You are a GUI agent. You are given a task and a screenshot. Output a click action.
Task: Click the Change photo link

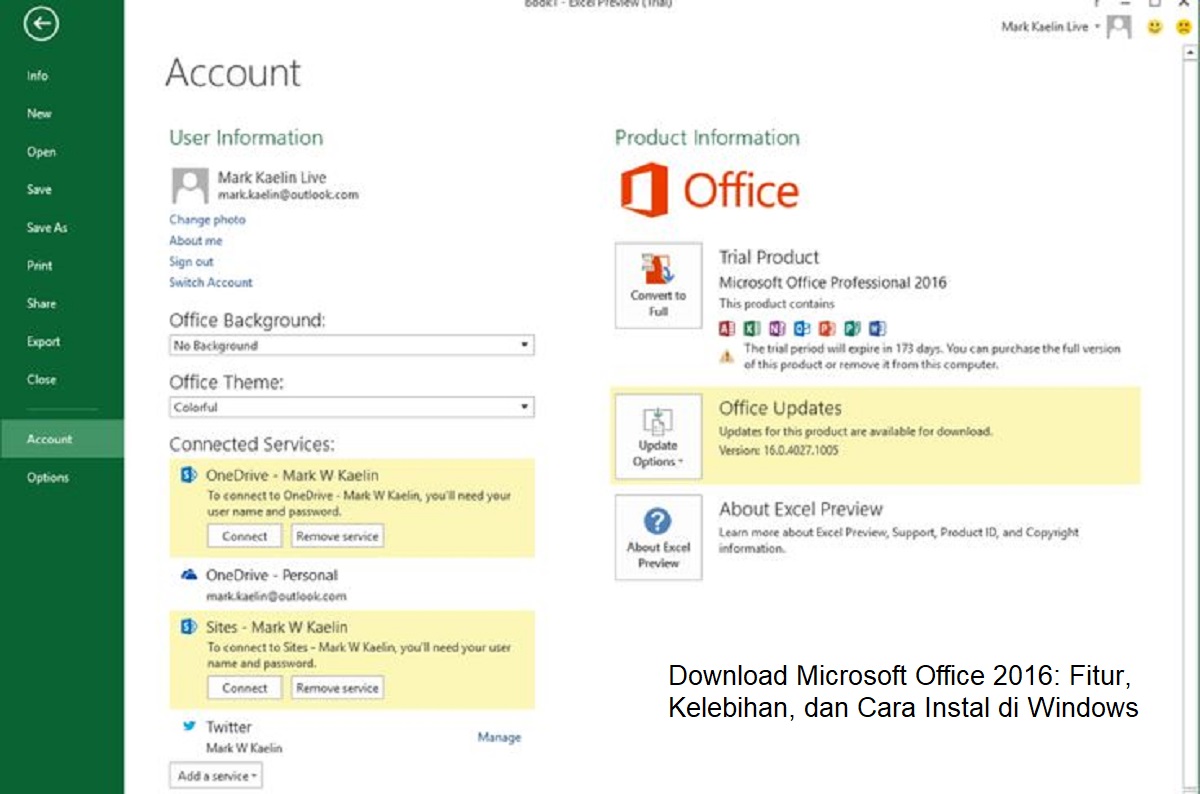coord(207,219)
